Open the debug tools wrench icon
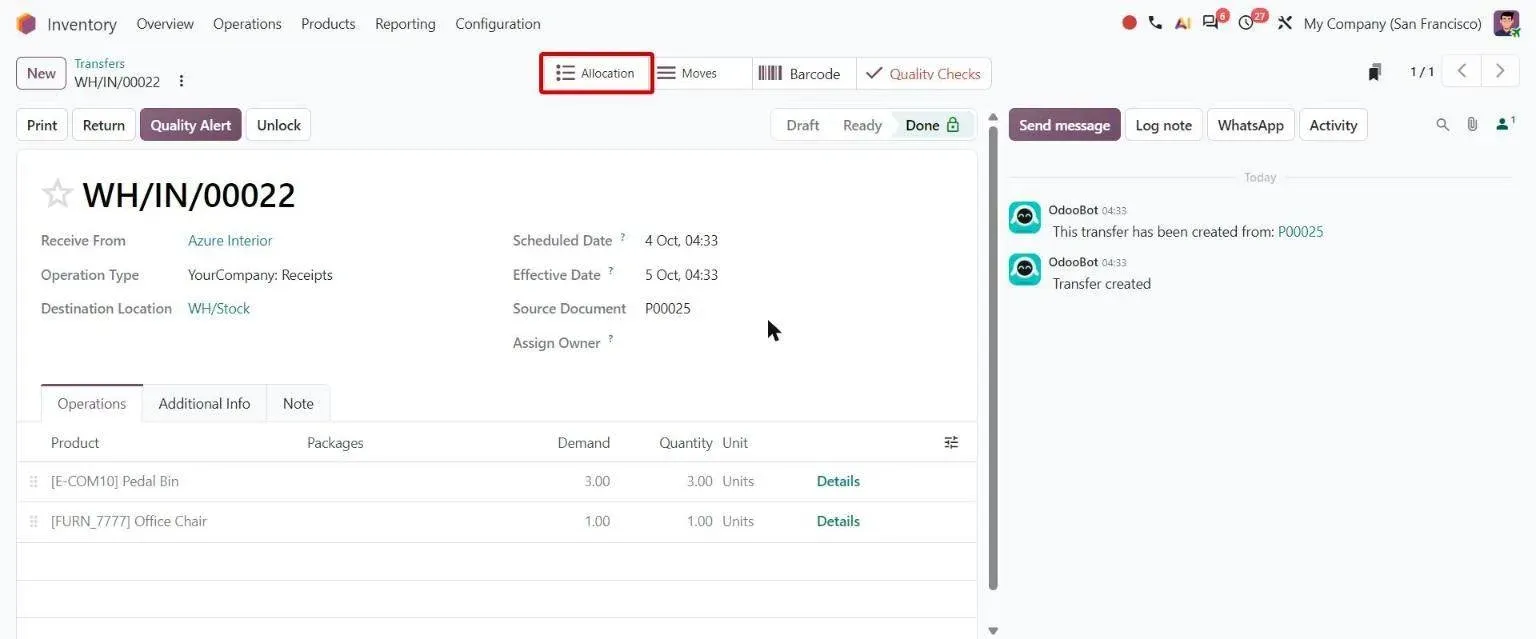1536x639 pixels. click(1285, 23)
